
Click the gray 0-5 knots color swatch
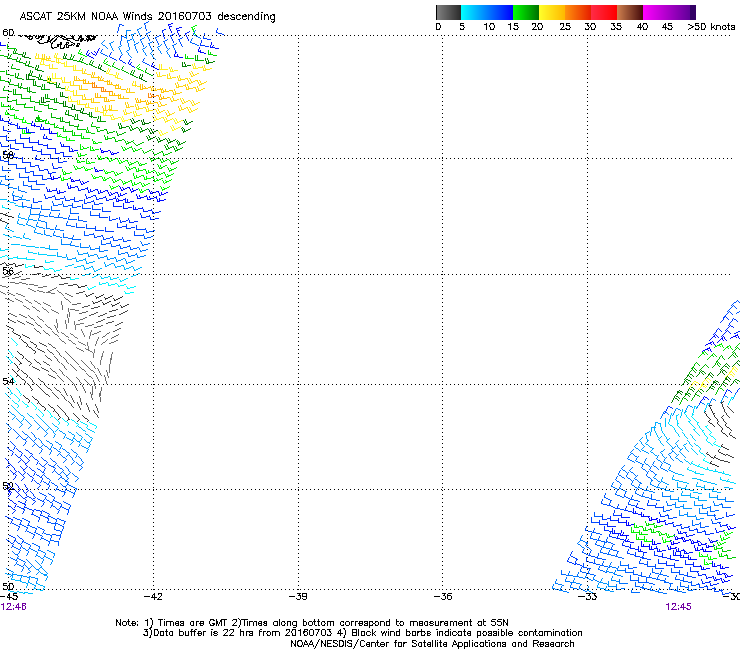coord(448,12)
